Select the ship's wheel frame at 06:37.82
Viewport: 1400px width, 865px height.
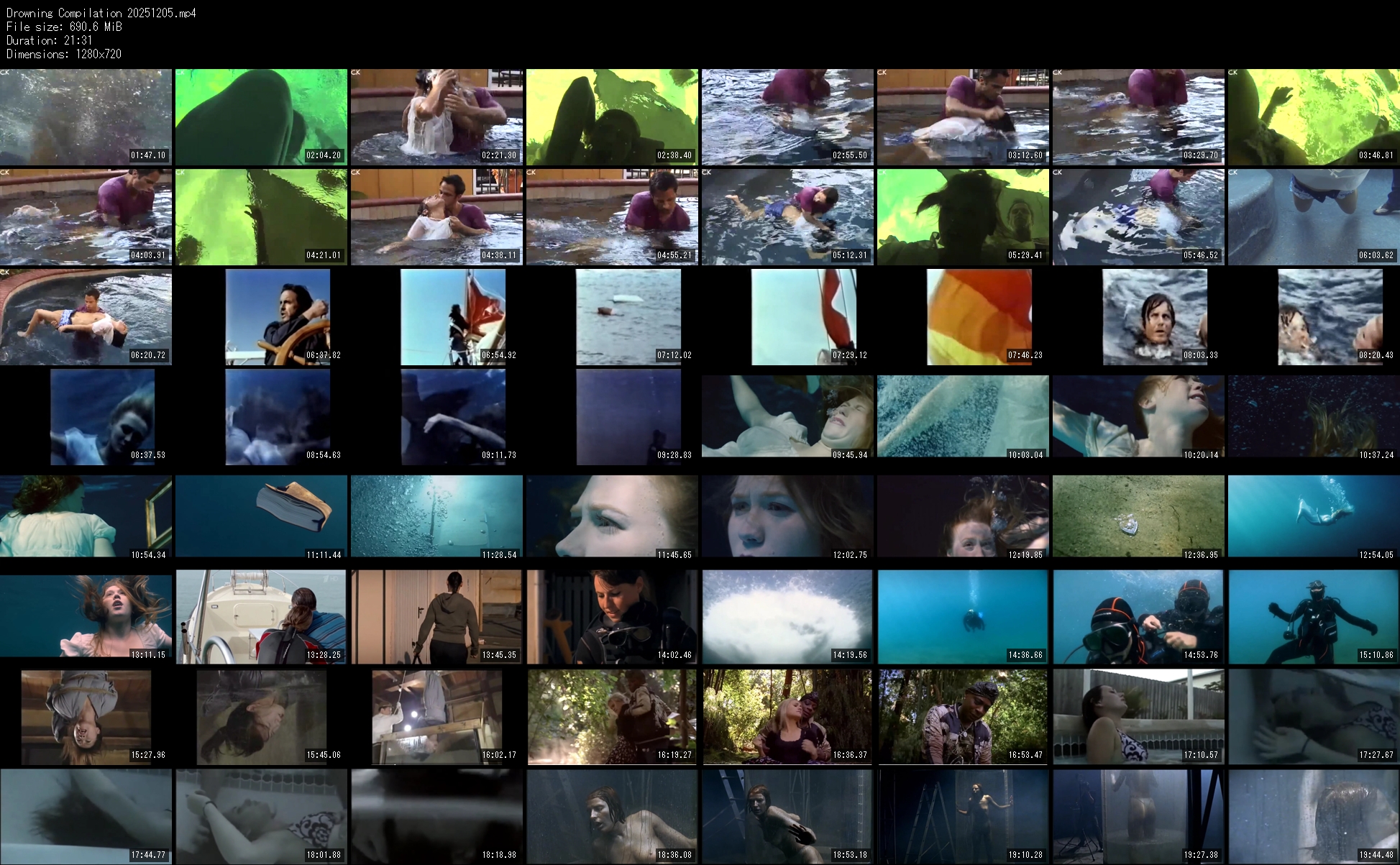(278, 317)
